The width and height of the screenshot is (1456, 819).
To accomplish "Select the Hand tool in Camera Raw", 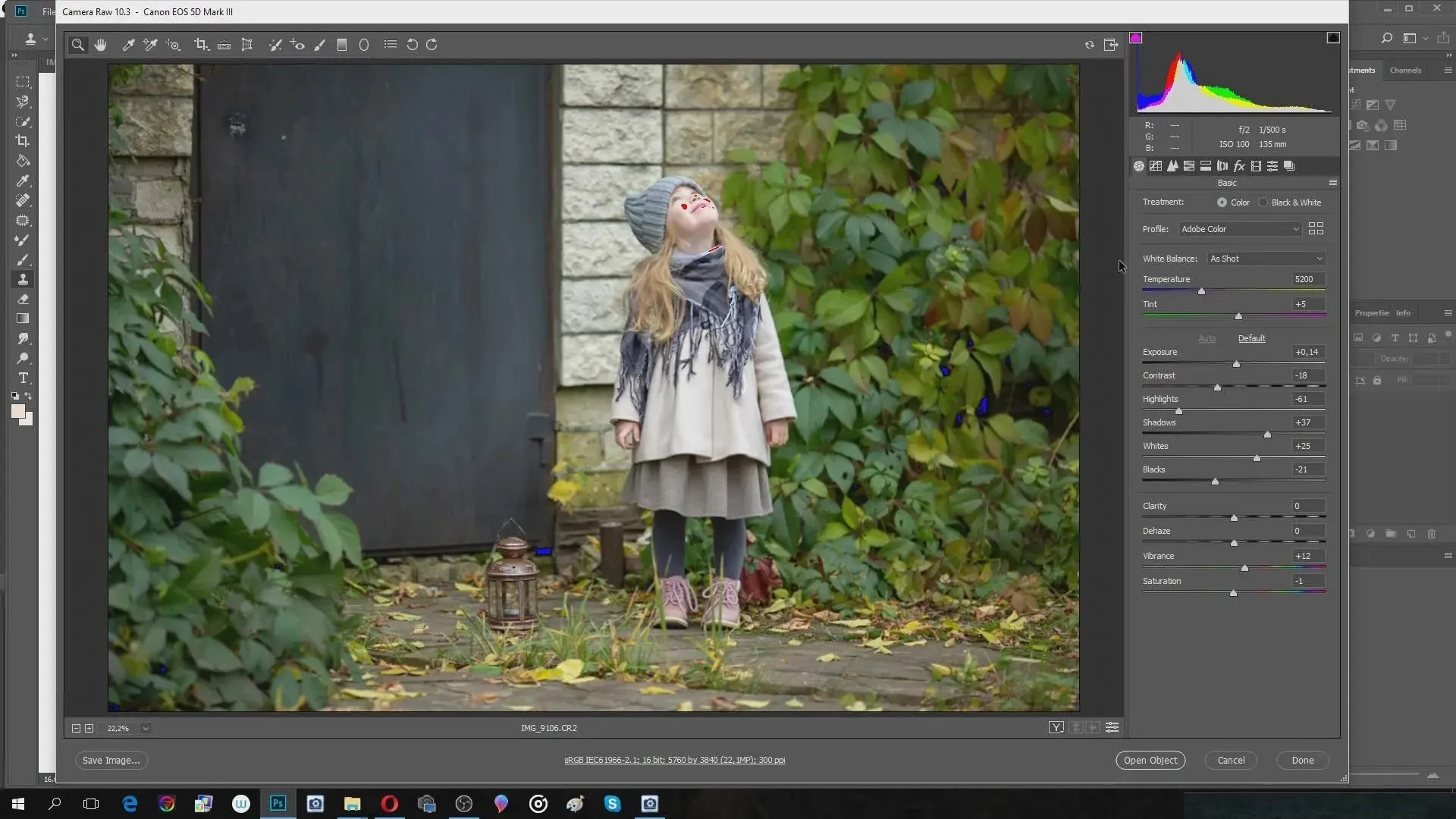I will click(x=100, y=45).
